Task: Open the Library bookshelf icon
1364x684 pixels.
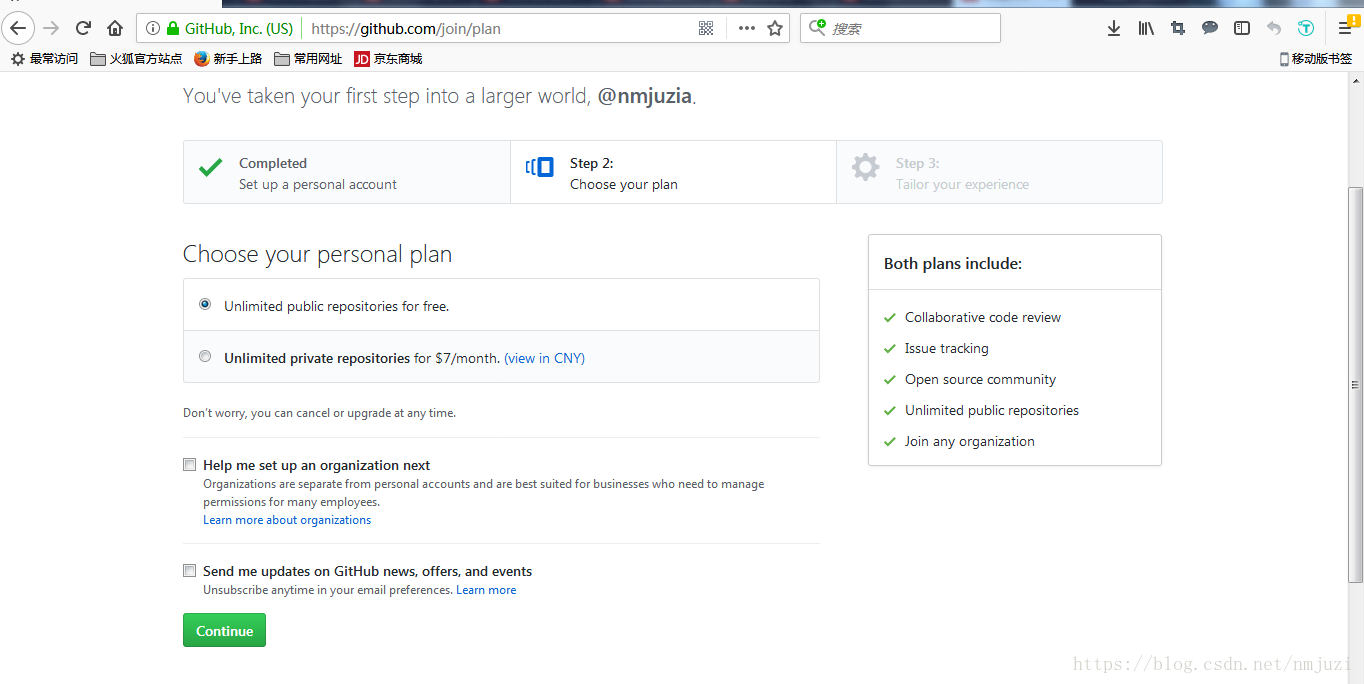Action: [x=1146, y=28]
